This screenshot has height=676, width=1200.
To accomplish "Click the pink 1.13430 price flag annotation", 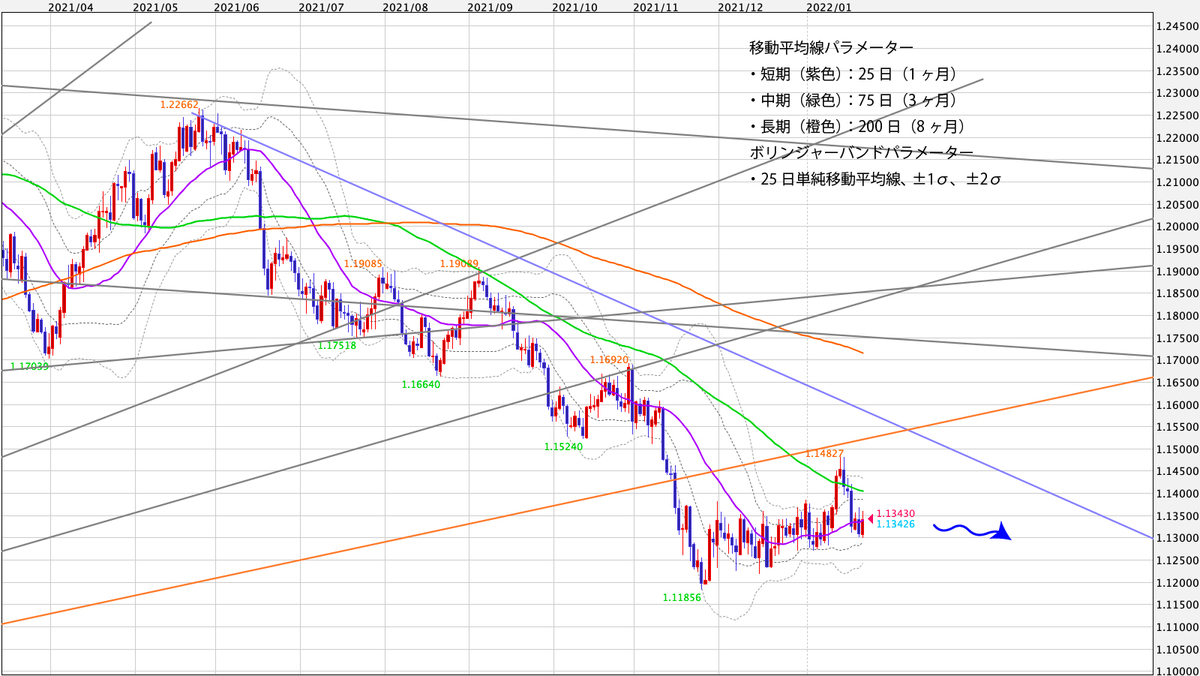I will click(898, 511).
